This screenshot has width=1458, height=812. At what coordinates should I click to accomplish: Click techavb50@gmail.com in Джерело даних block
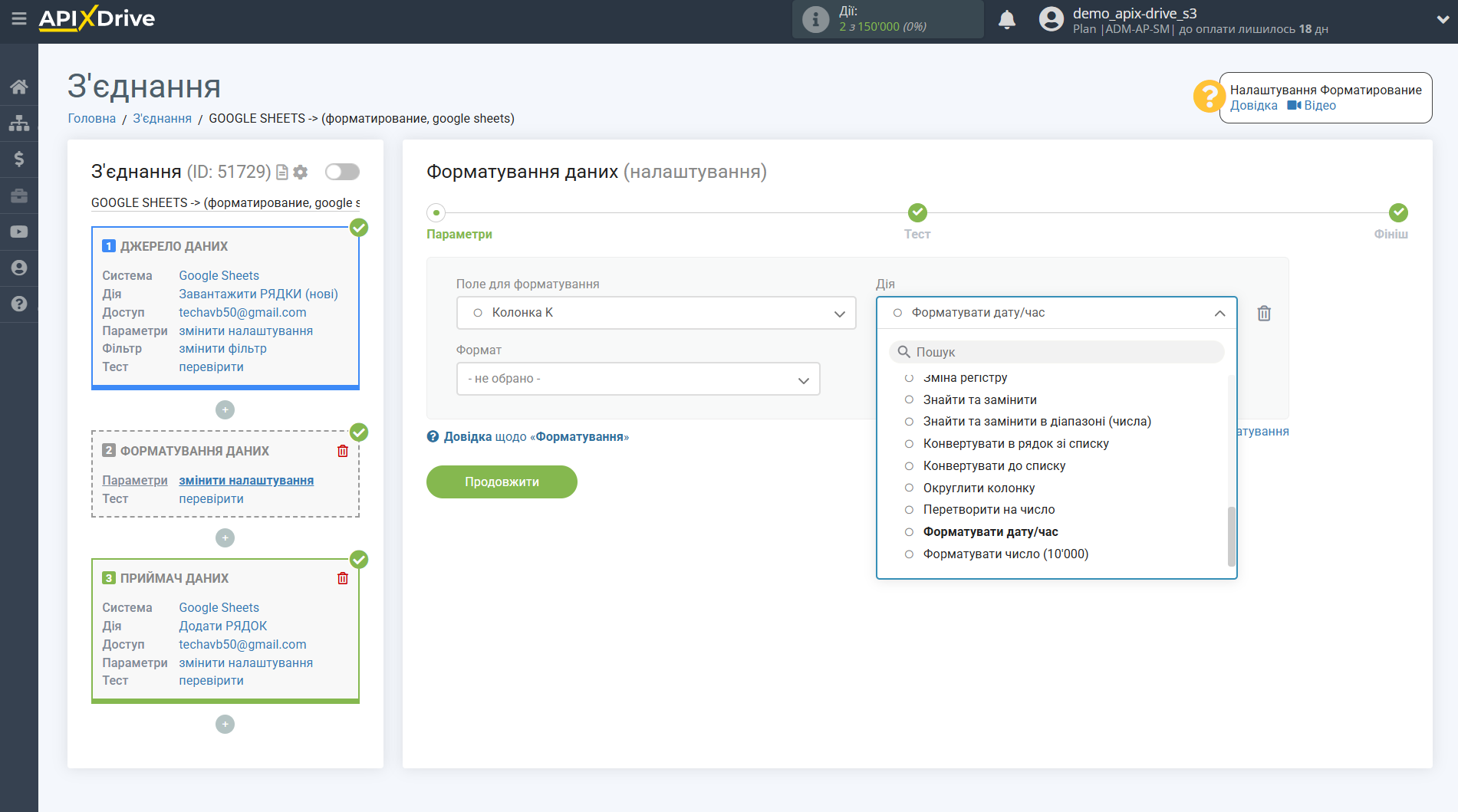pos(242,312)
